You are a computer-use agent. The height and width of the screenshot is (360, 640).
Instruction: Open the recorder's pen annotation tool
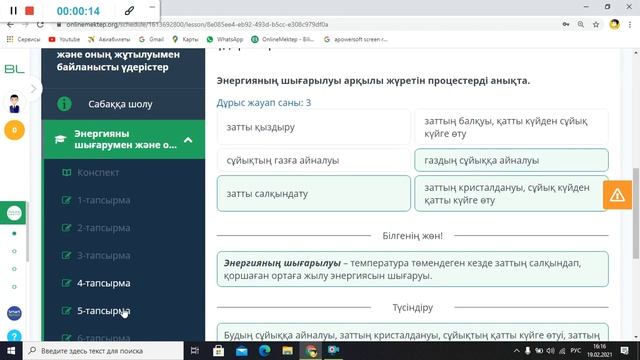(x=129, y=11)
